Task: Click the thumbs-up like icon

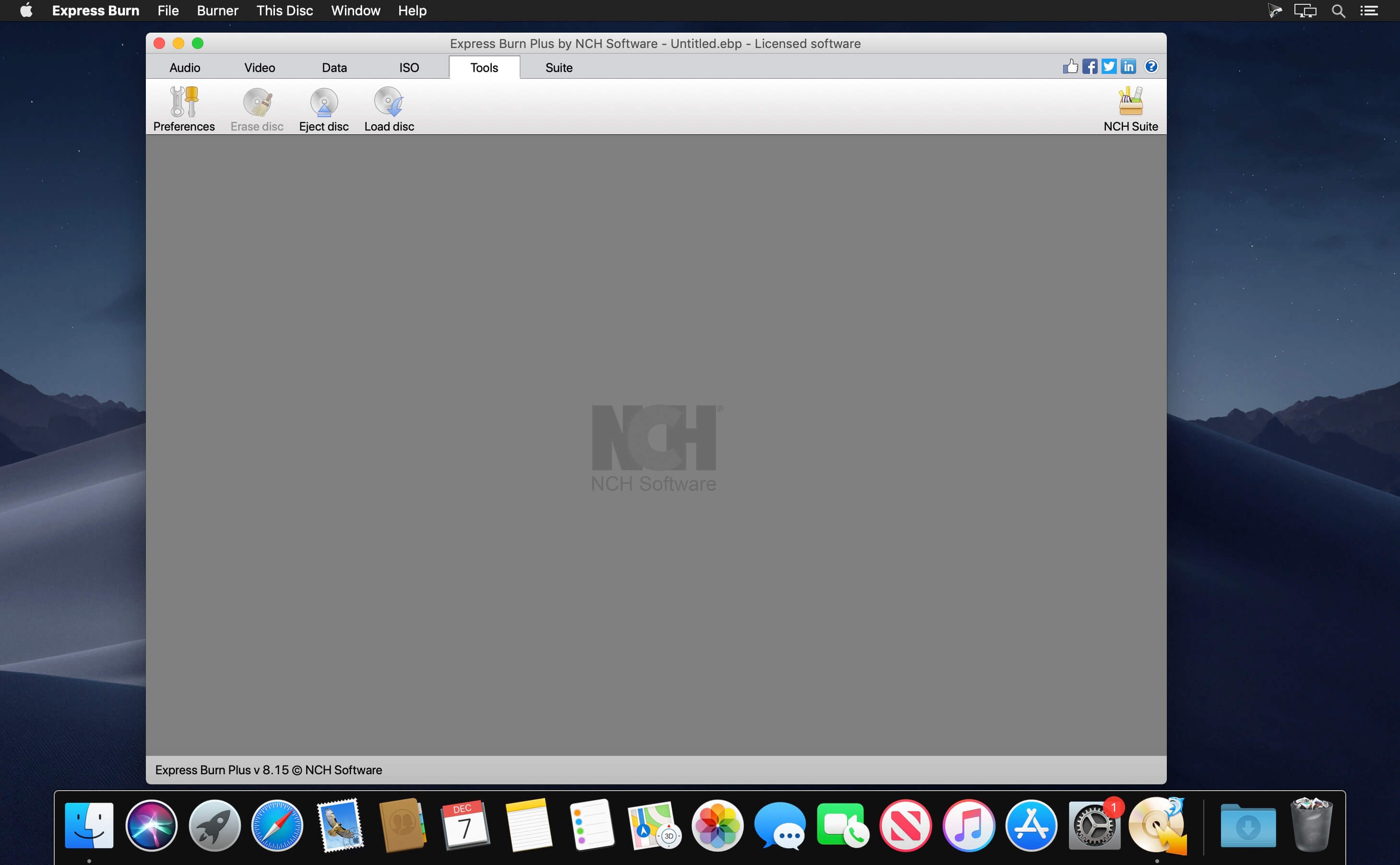Action: tap(1070, 66)
